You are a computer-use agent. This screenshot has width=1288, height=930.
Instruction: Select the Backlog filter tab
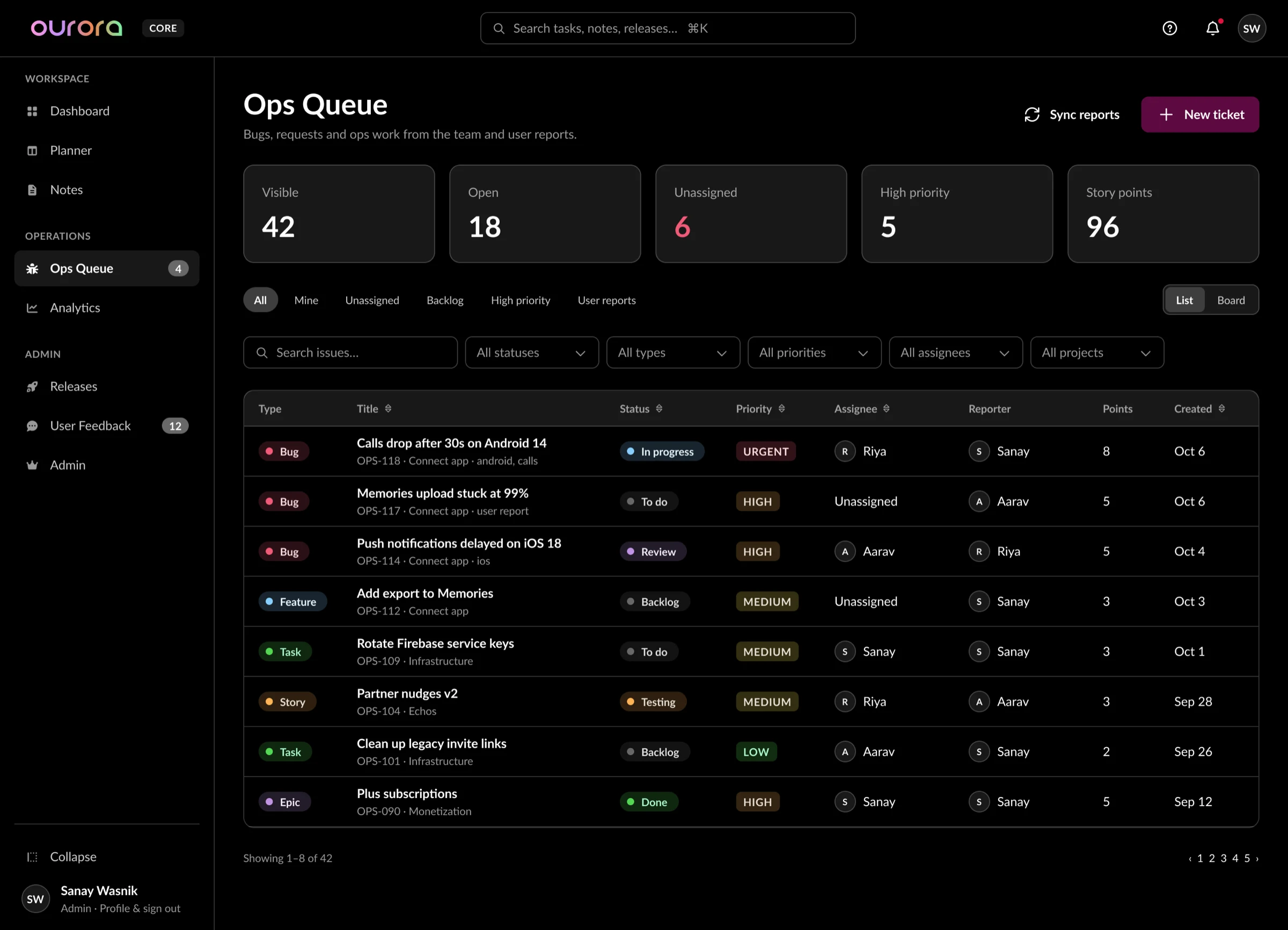click(445, 300)
